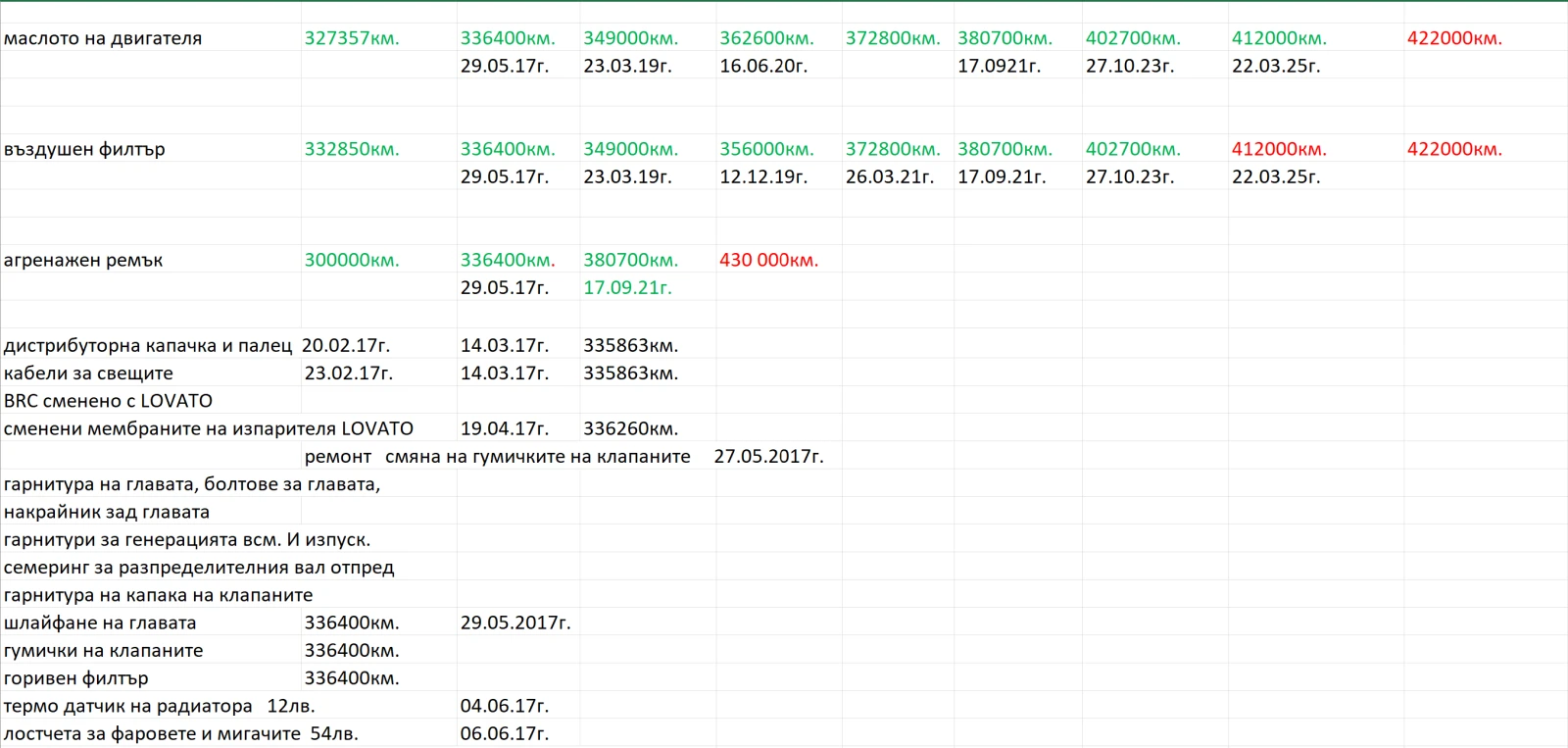The width and height of the screenshot is (1568, 748).
Task: Select the green 332850км. cell
Action: tap(352, 149)
